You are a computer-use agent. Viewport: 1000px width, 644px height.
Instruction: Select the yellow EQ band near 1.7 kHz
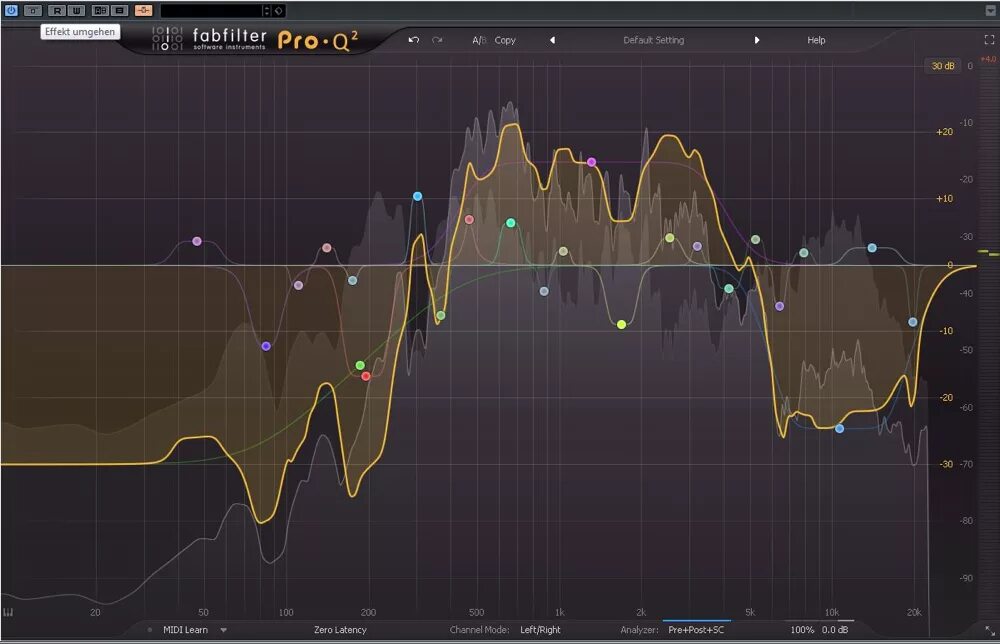[x=622, y=325]
